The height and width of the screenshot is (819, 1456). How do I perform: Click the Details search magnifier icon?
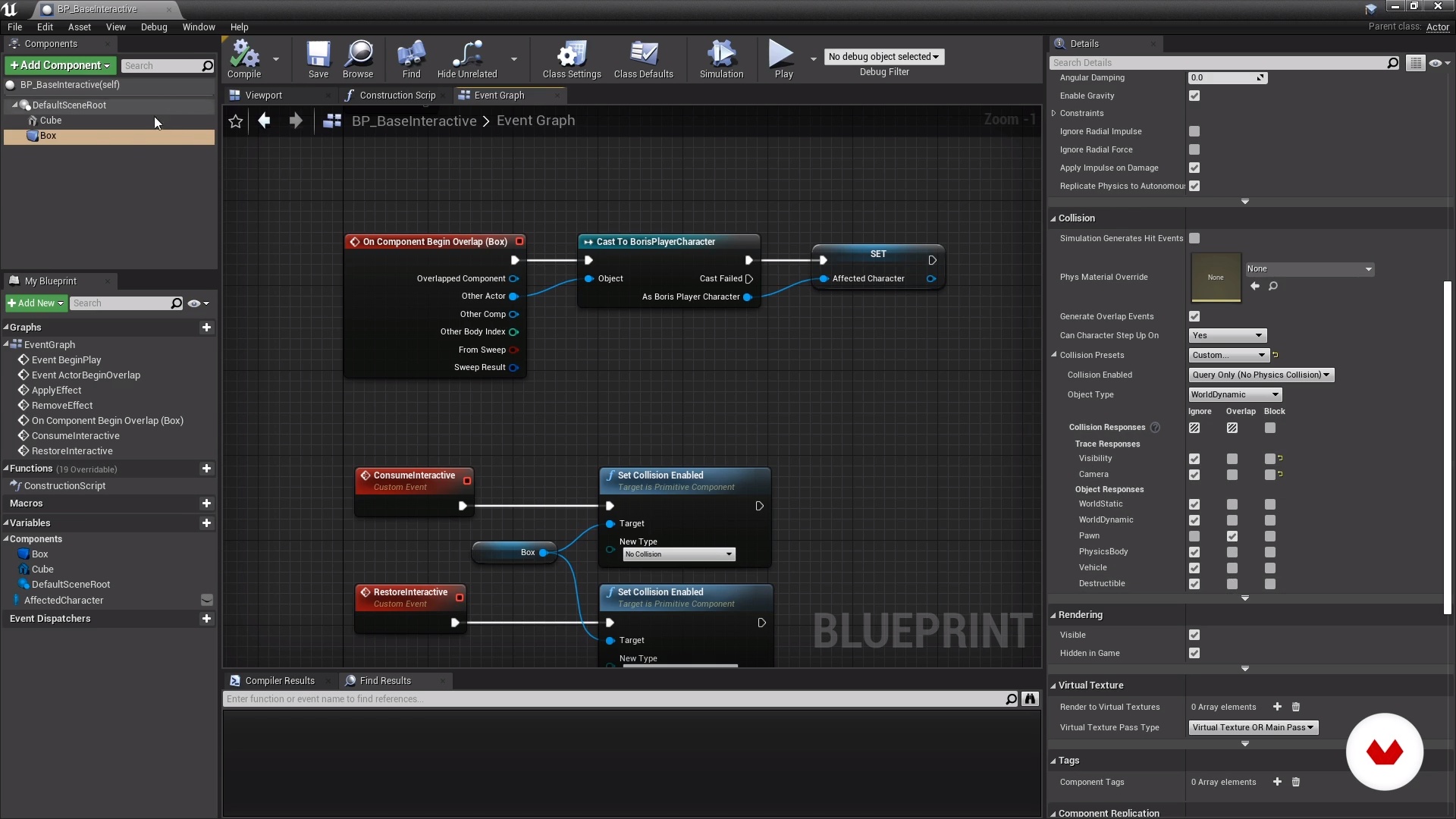tap(1393, 63)
